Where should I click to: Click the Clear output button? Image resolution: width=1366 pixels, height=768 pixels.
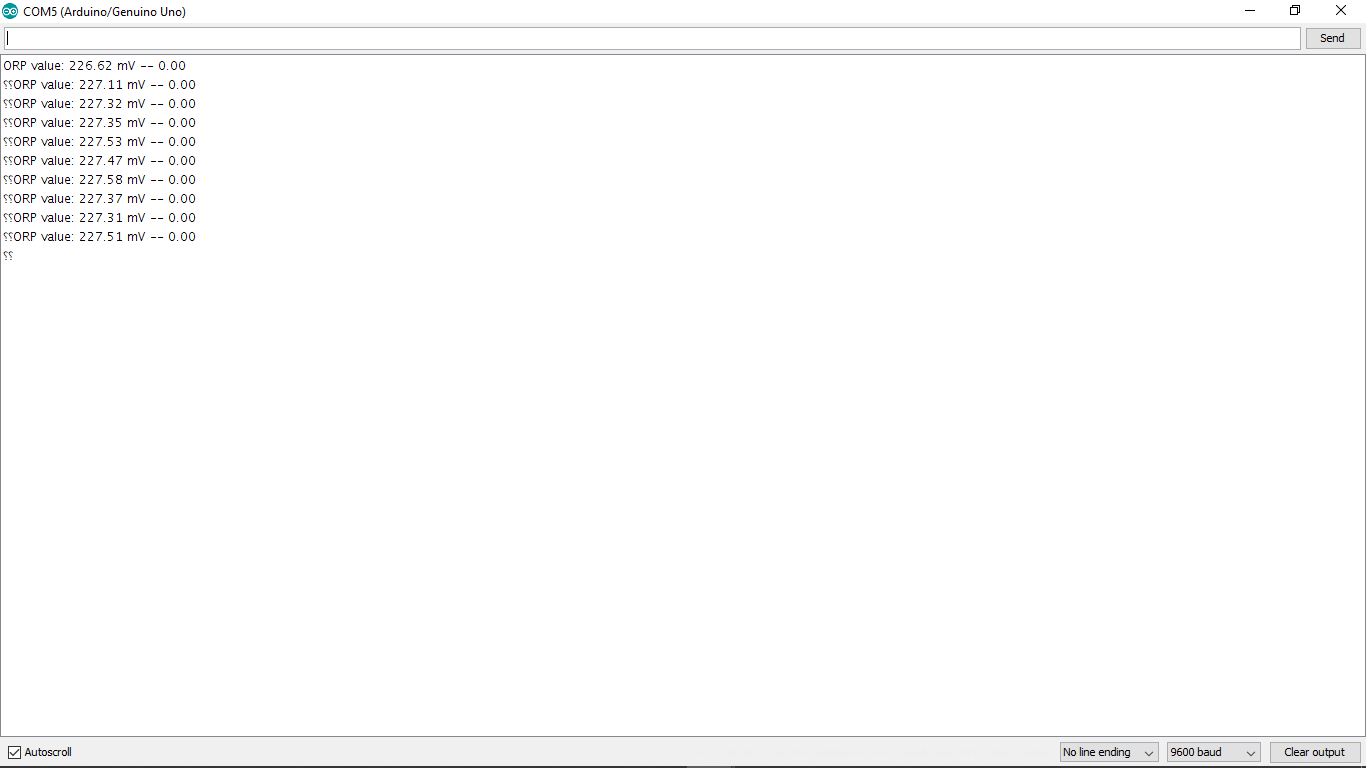(1314, 752)
